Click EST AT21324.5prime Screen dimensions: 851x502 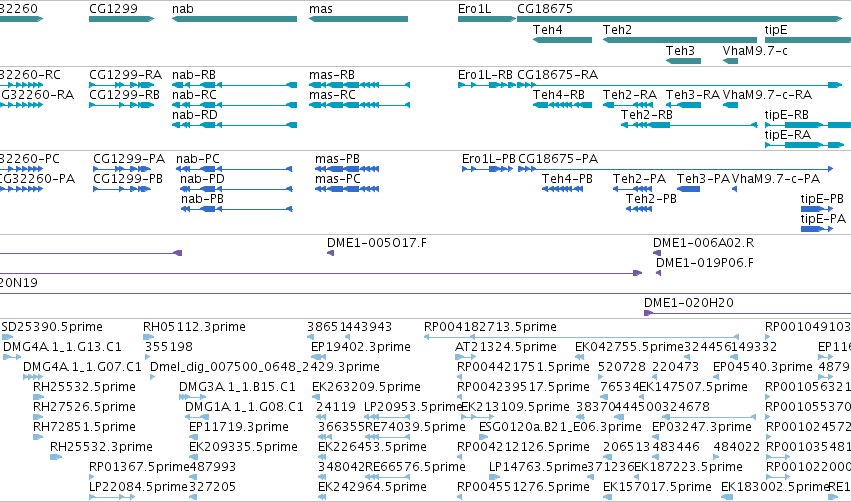(x=465, y=357)
